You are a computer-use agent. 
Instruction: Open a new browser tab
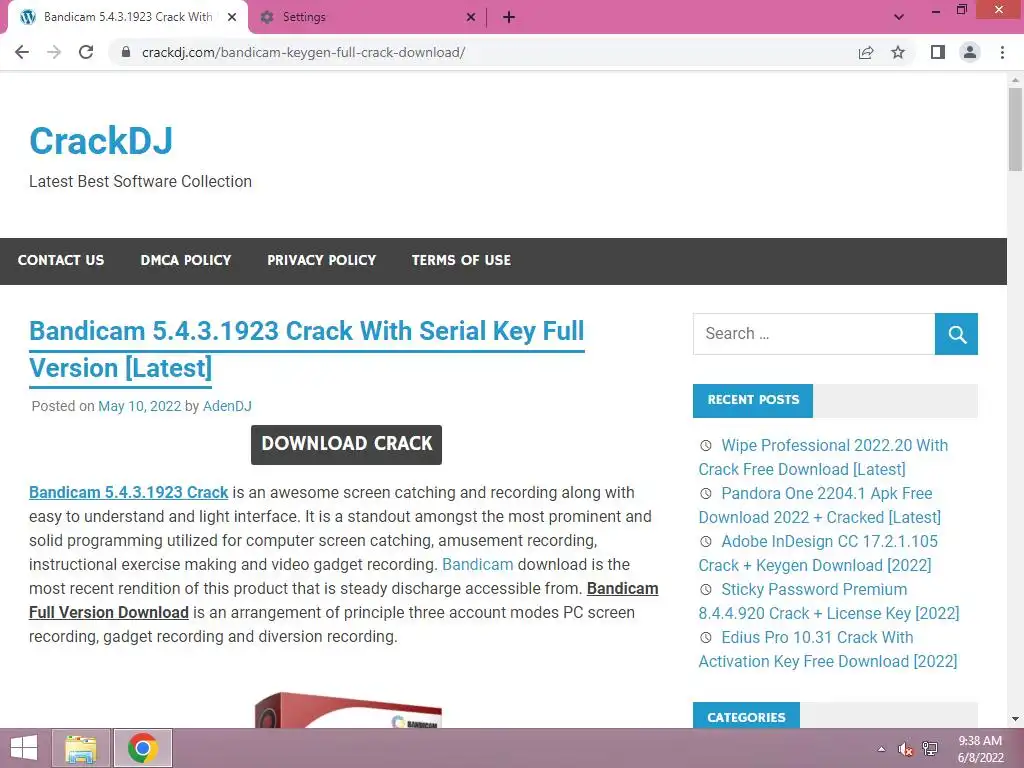tap(509, 17)
